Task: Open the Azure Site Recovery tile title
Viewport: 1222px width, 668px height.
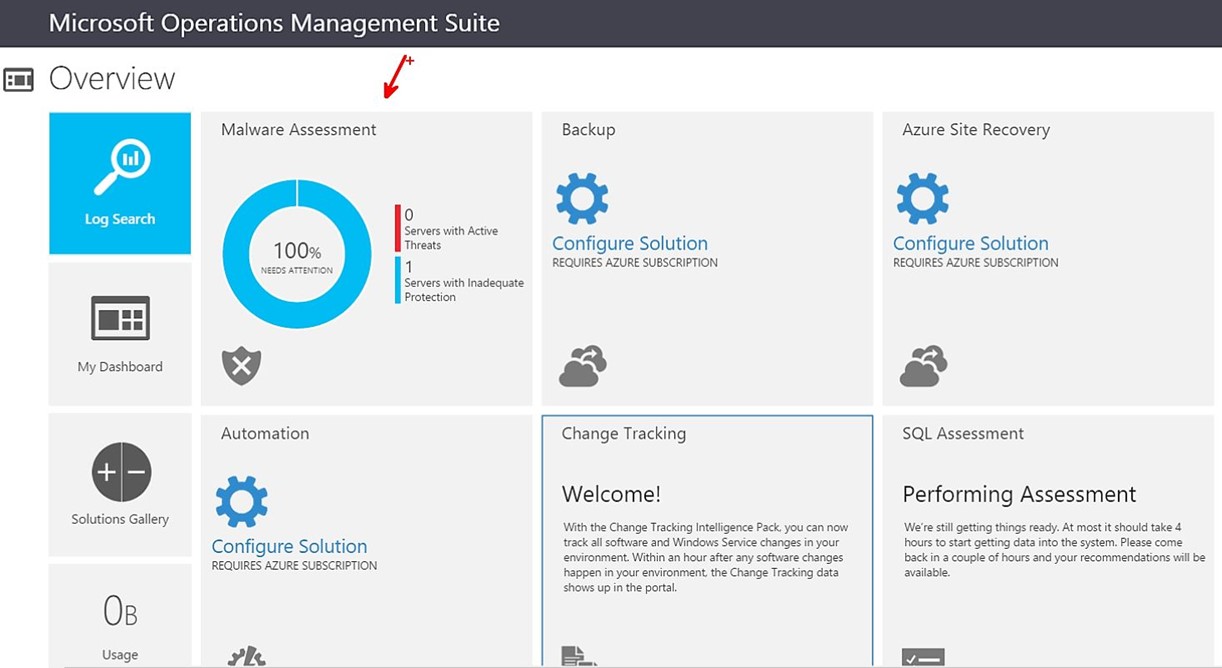Action: click(976, 130)
